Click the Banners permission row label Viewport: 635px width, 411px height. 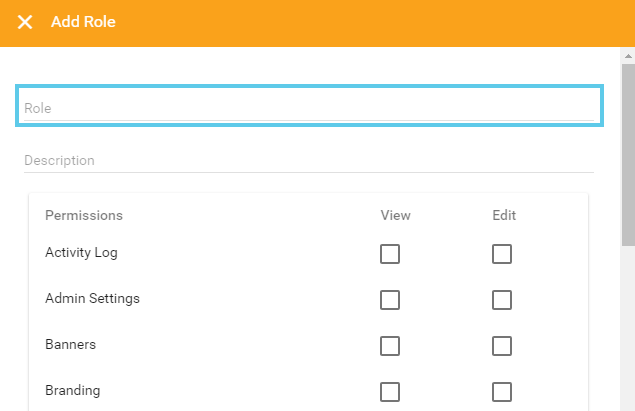[70, 345]
